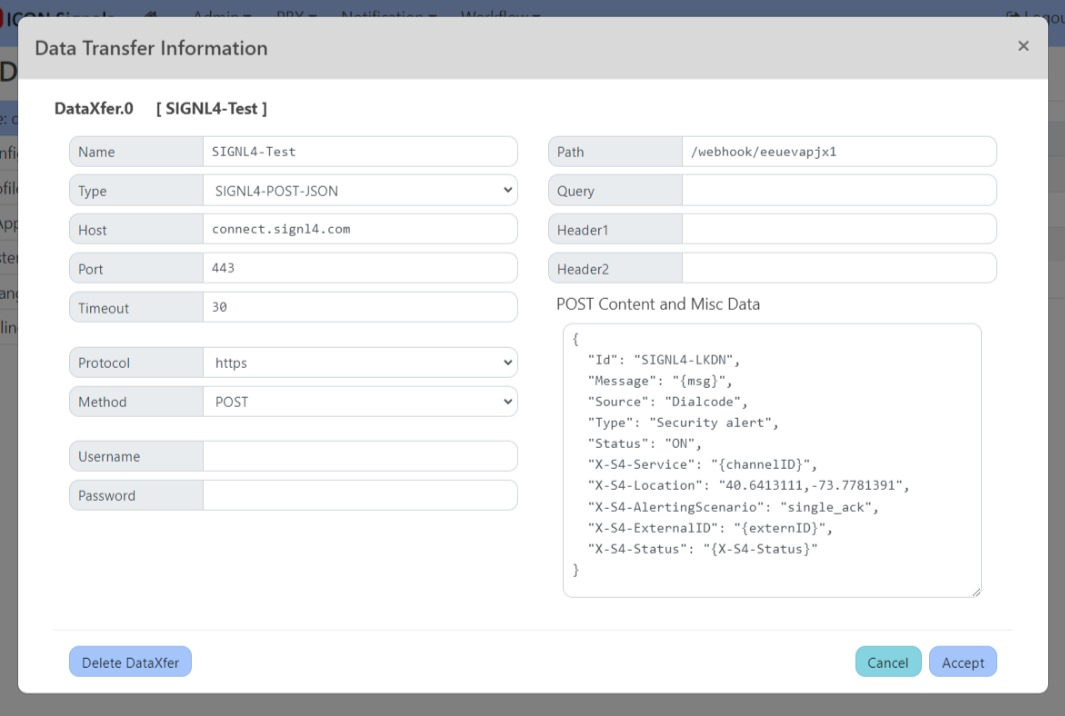The width and height of the screenshot is (1065, 716).
Task: Focus the Header2 input field
Action: (838, 269)
